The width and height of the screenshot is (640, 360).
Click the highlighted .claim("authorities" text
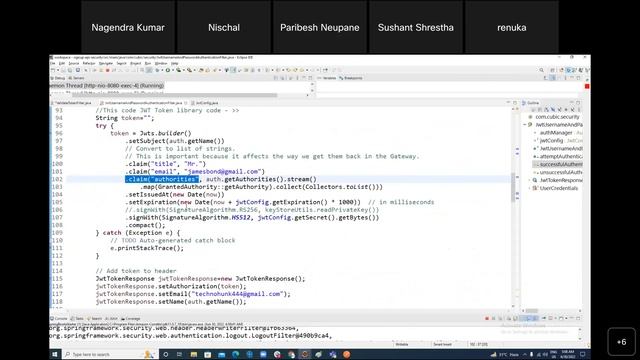162,179
